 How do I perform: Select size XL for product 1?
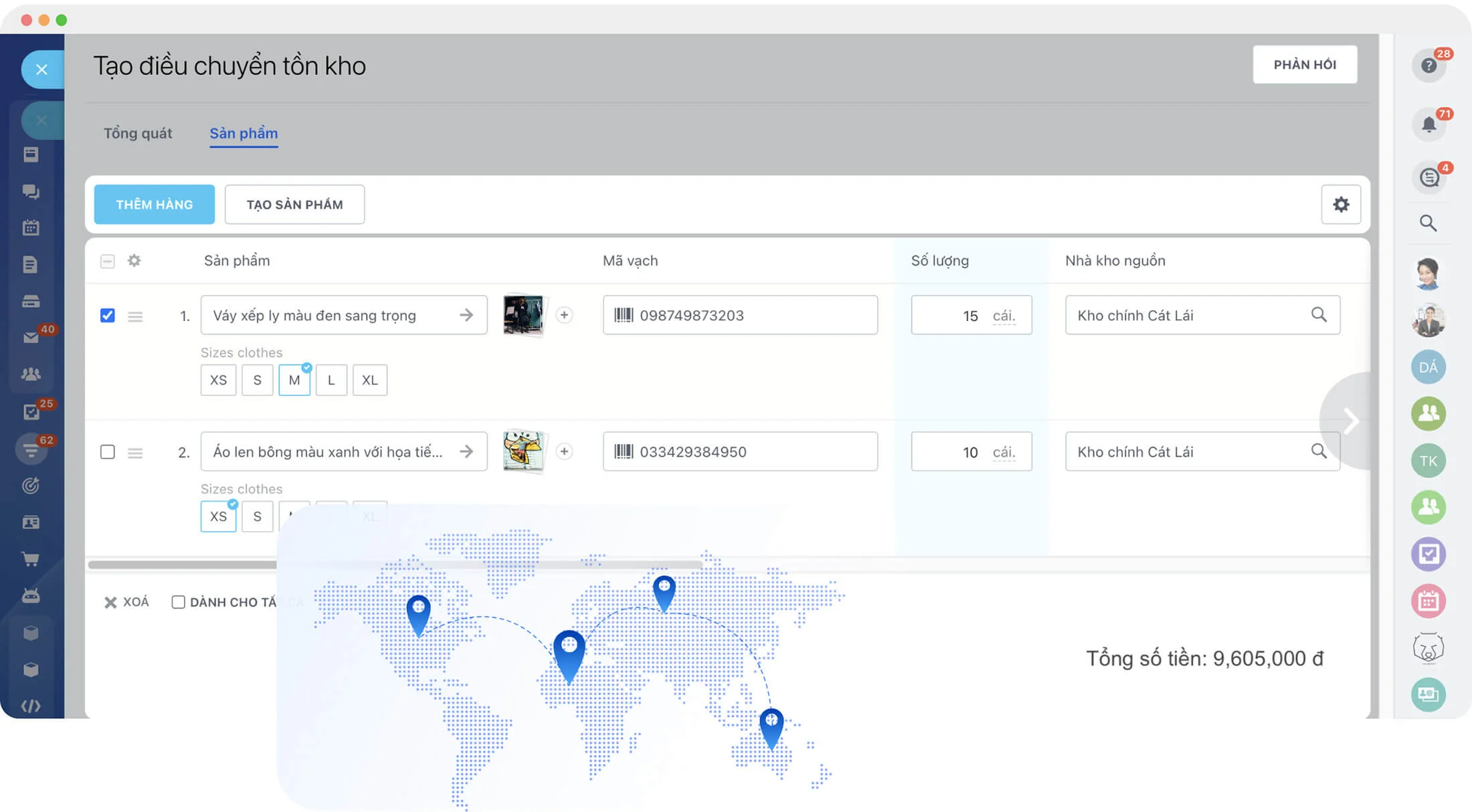(369, 380)
